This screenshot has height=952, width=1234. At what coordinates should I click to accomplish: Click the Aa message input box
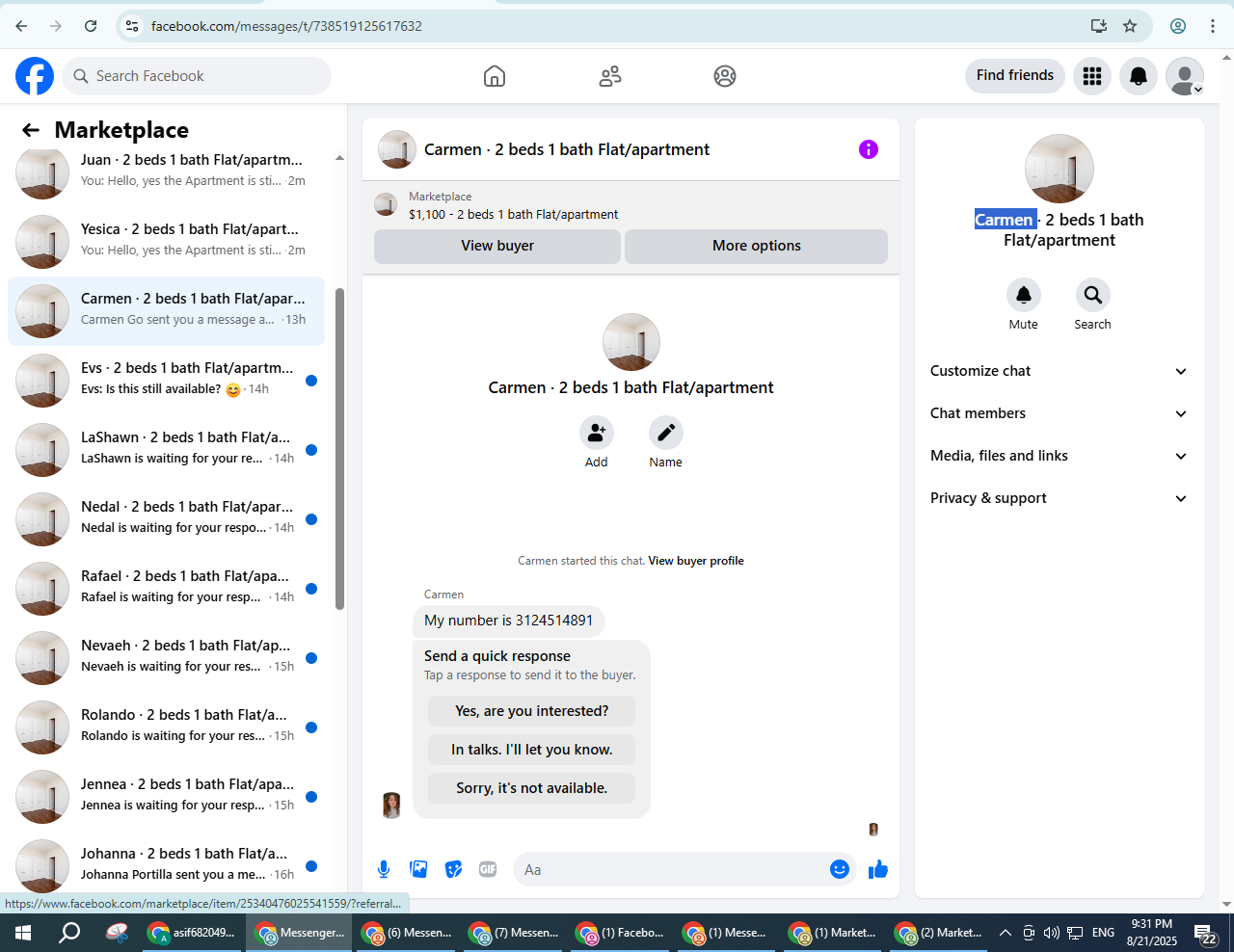pos(672,870)
